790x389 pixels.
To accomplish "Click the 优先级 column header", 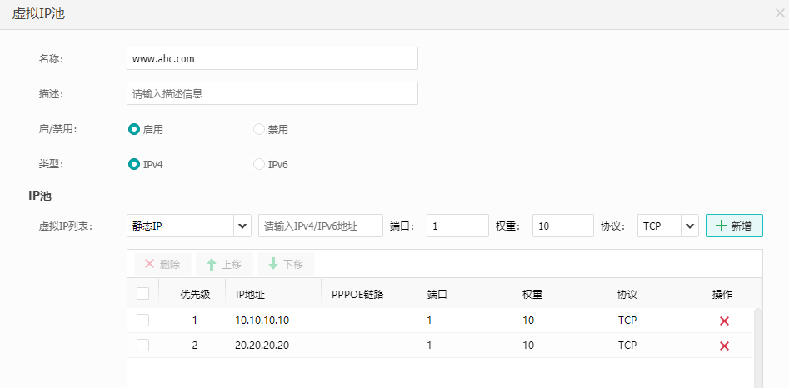I will coord(195,294).
